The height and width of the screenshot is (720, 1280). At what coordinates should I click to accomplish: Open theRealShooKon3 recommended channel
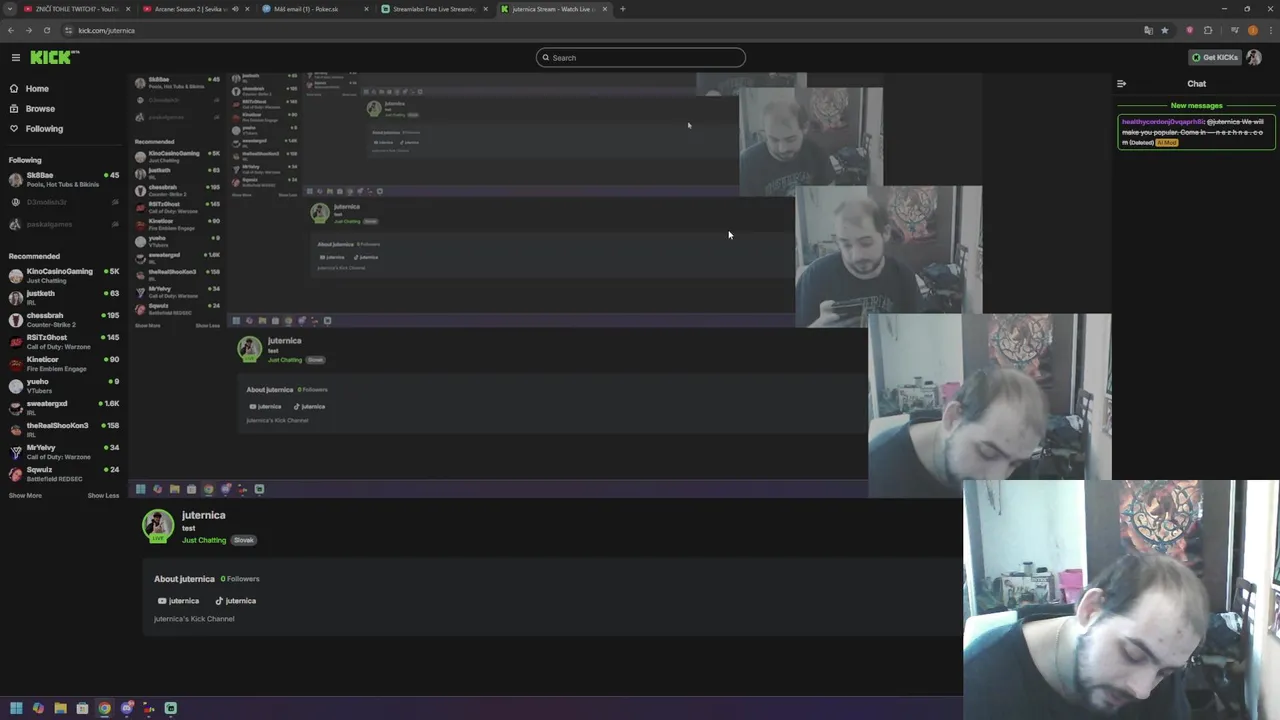[x=64, y=429]
